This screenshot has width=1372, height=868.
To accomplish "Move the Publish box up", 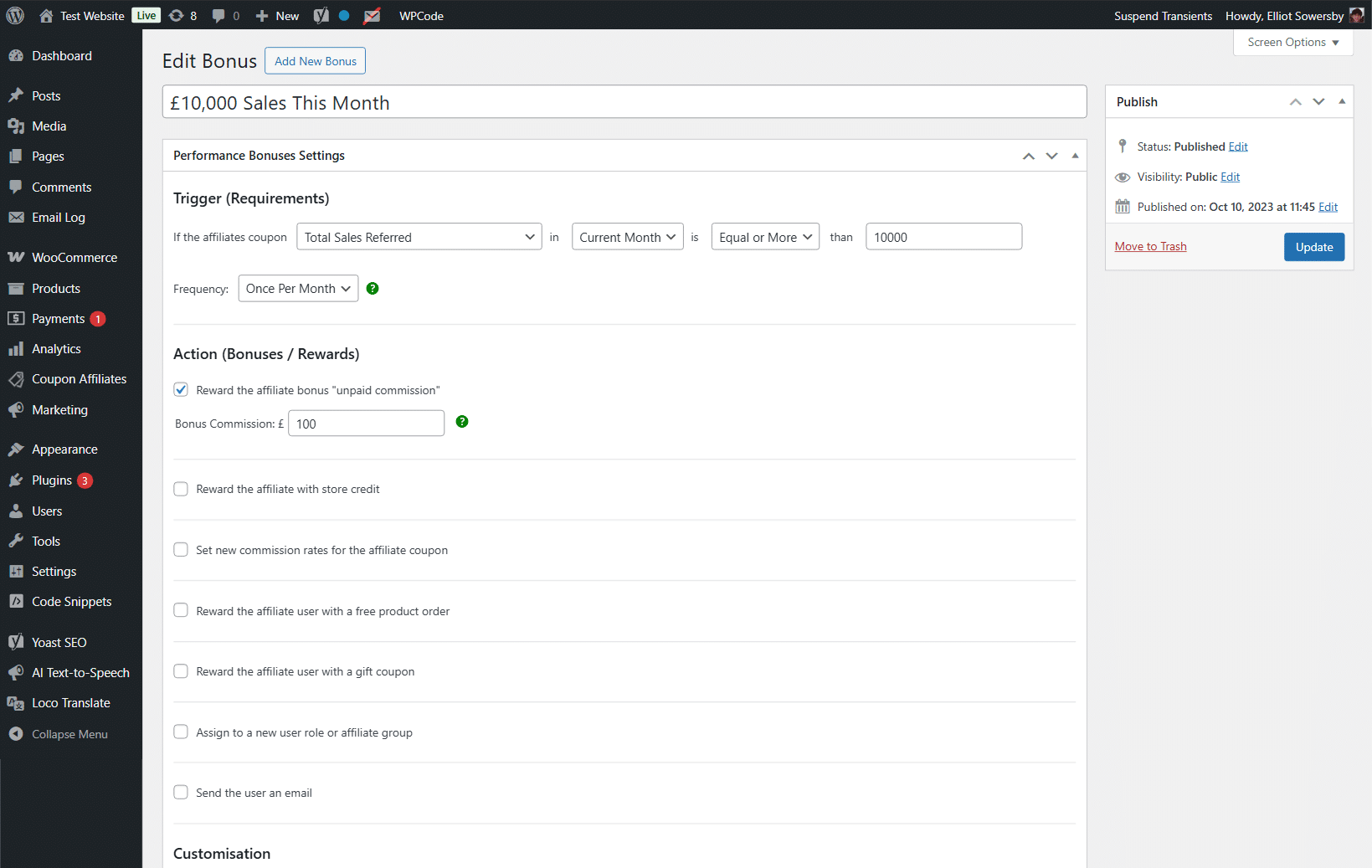I will (1295, 101).
